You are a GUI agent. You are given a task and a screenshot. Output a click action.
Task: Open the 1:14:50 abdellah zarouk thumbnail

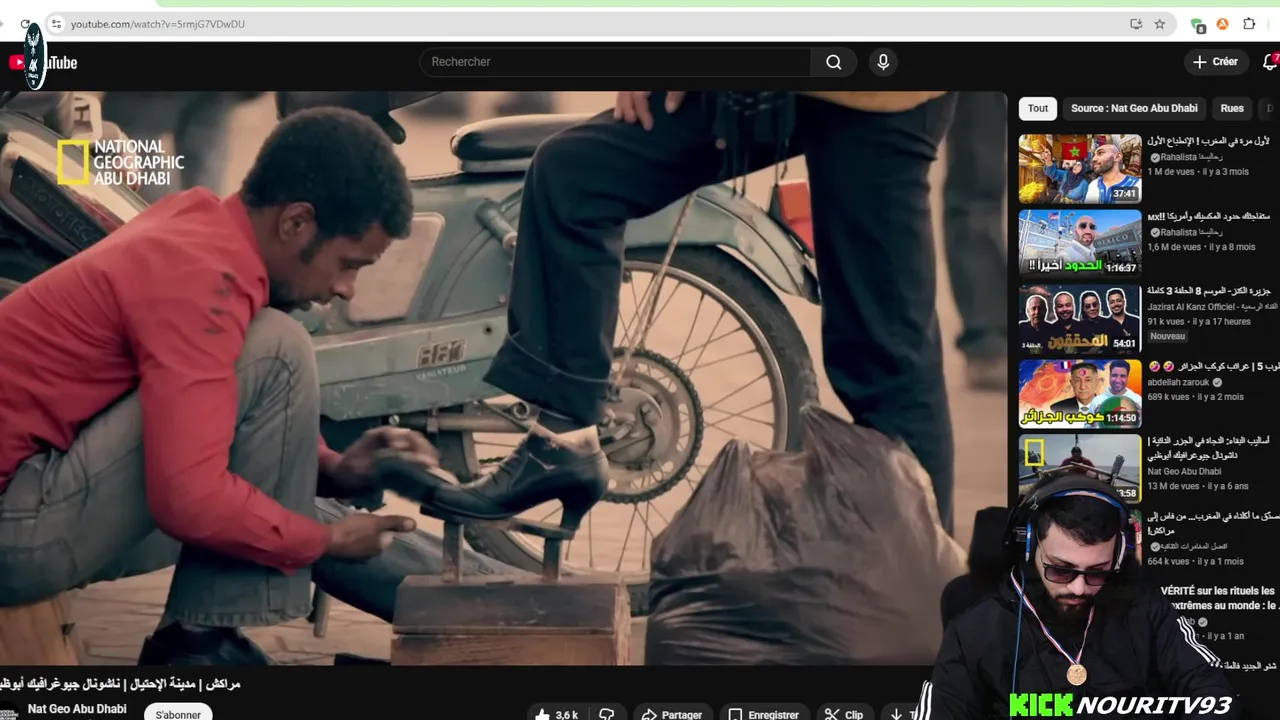point(1080,393)
